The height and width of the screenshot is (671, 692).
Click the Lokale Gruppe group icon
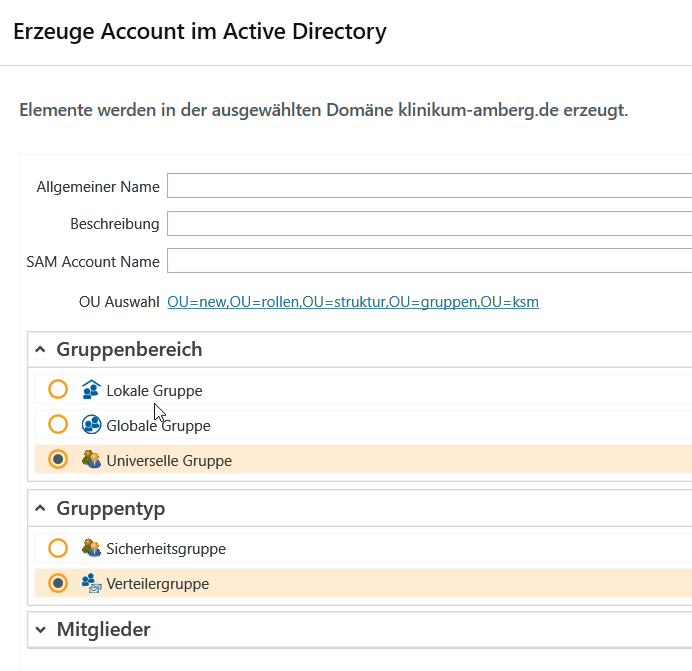(x=91, y=390)
